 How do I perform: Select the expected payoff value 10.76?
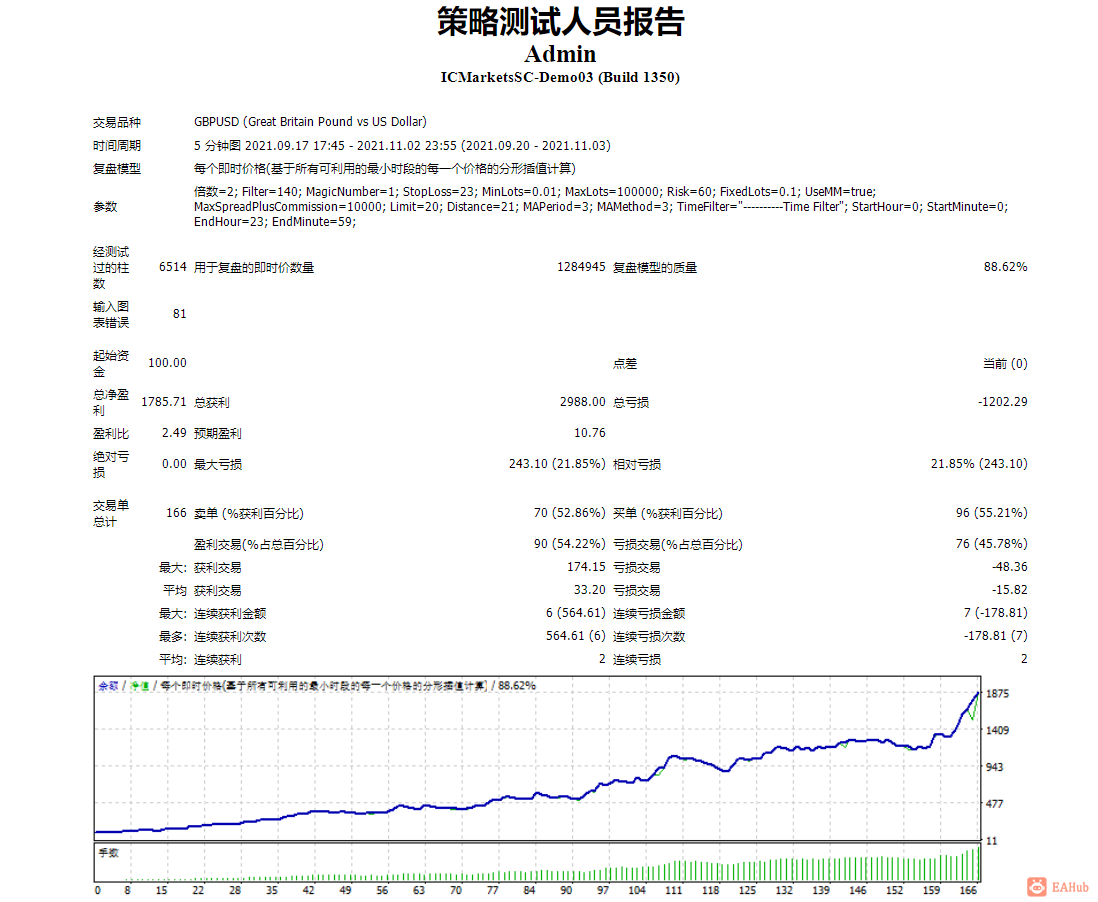(590, 433)
